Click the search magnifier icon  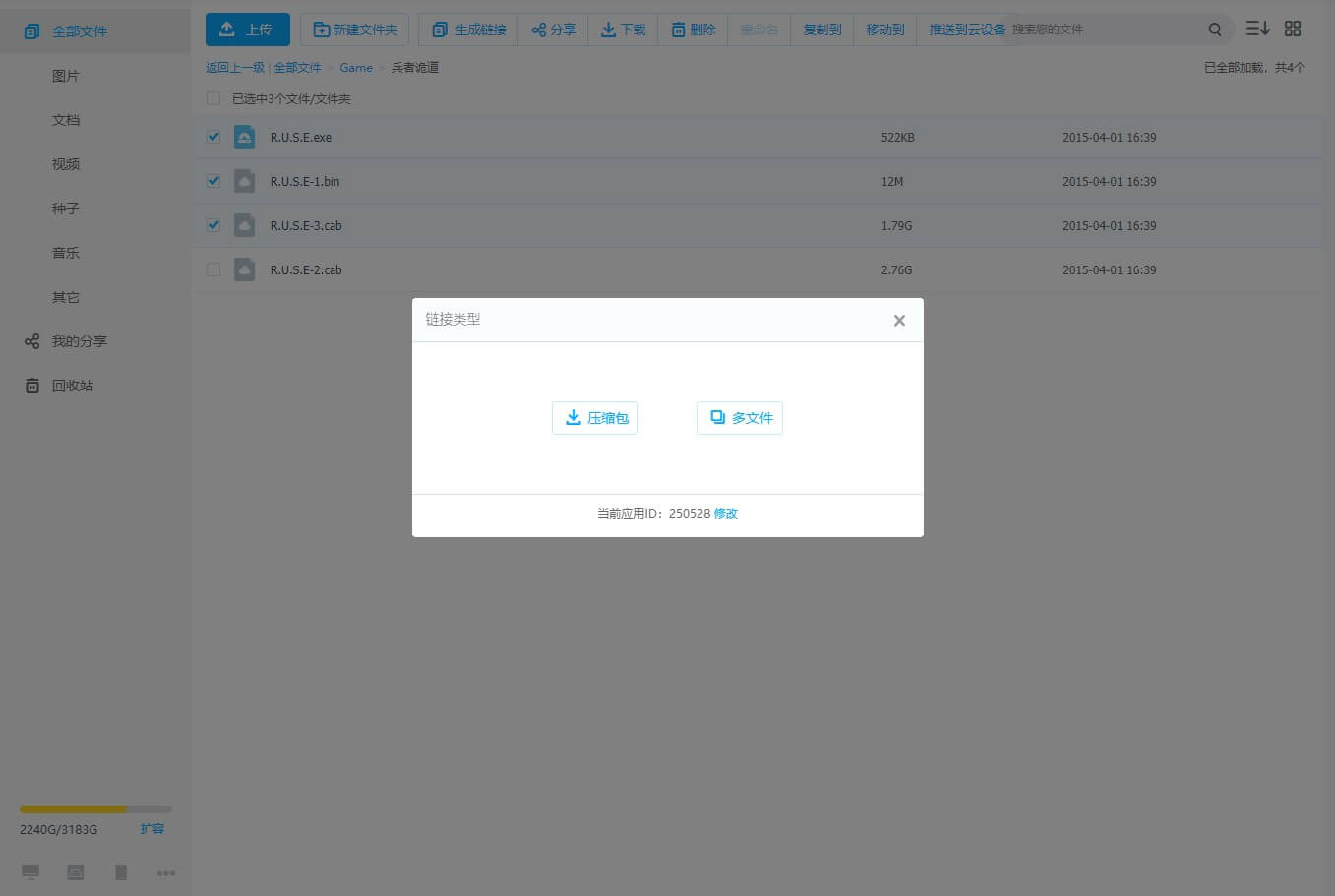point(1215,30)
